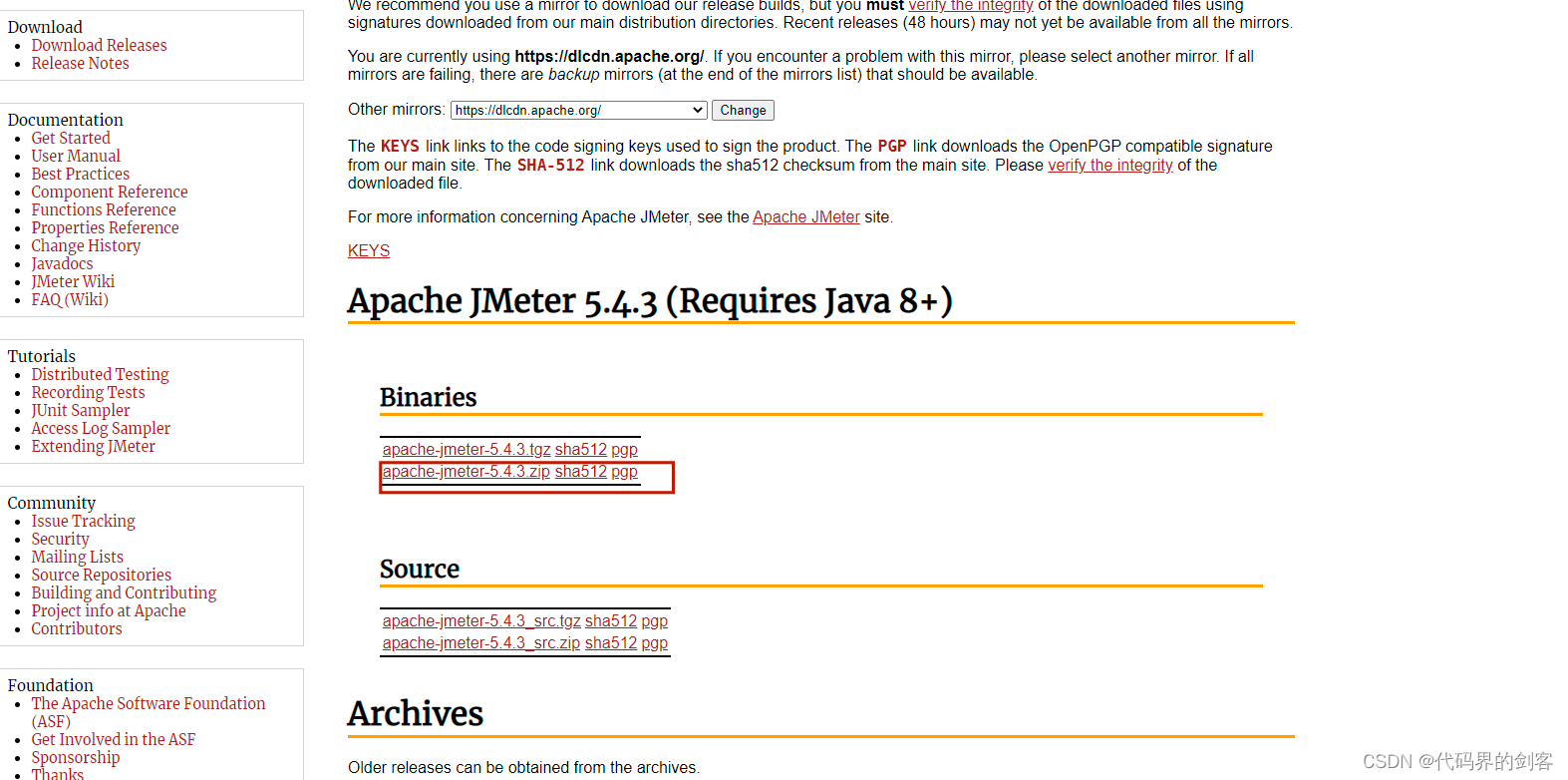Download apache-jmeter-5.4.3.tgz binary
The image size is (1568, 780).
(x=467, y=449)
